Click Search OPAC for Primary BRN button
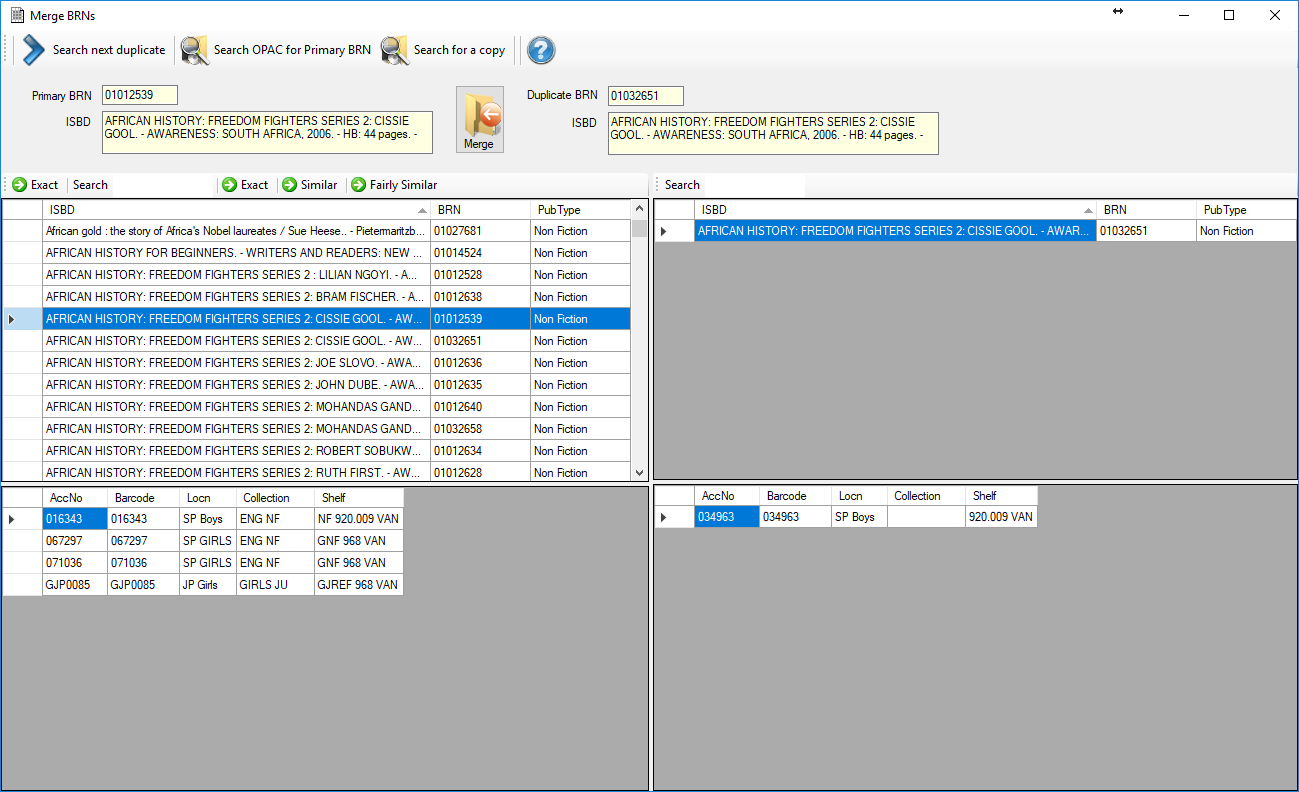 coord(276,50)
